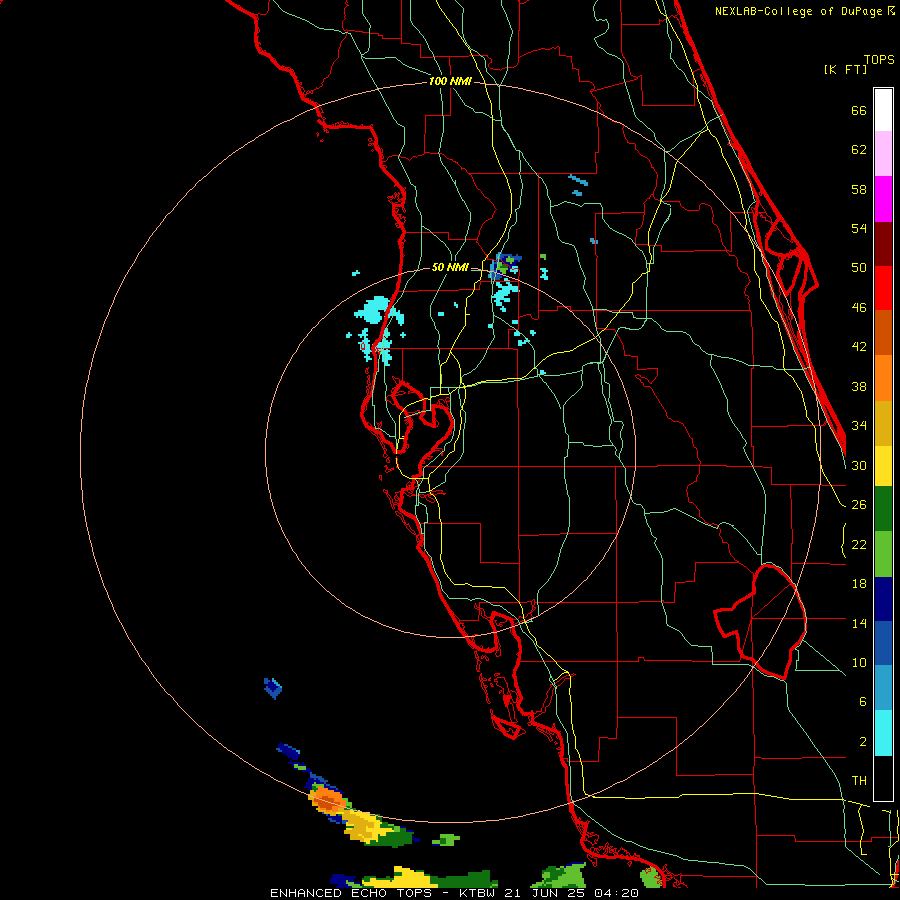Click the 54 value on the legend

(859, 228)
